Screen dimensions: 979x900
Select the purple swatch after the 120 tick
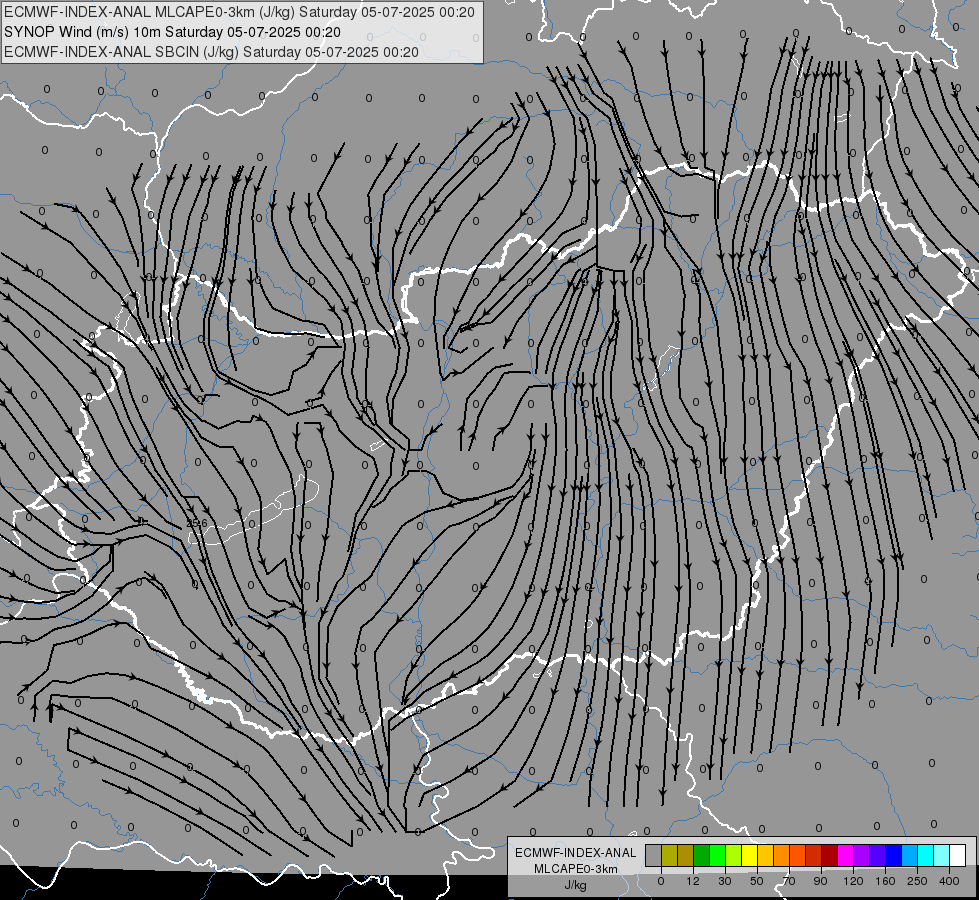coord(862,855)
